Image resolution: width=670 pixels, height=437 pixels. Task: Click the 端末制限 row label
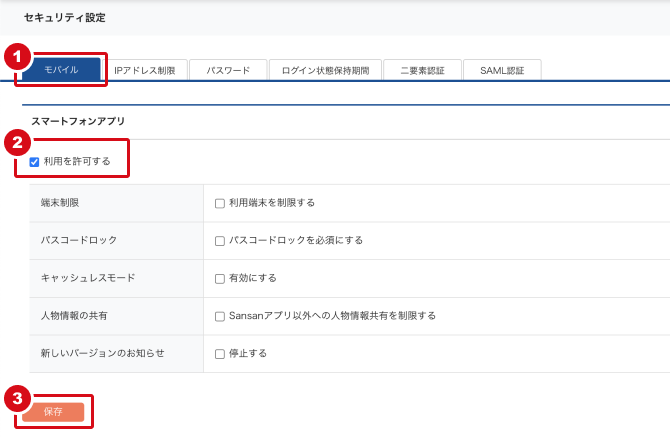tap(60, 203)
